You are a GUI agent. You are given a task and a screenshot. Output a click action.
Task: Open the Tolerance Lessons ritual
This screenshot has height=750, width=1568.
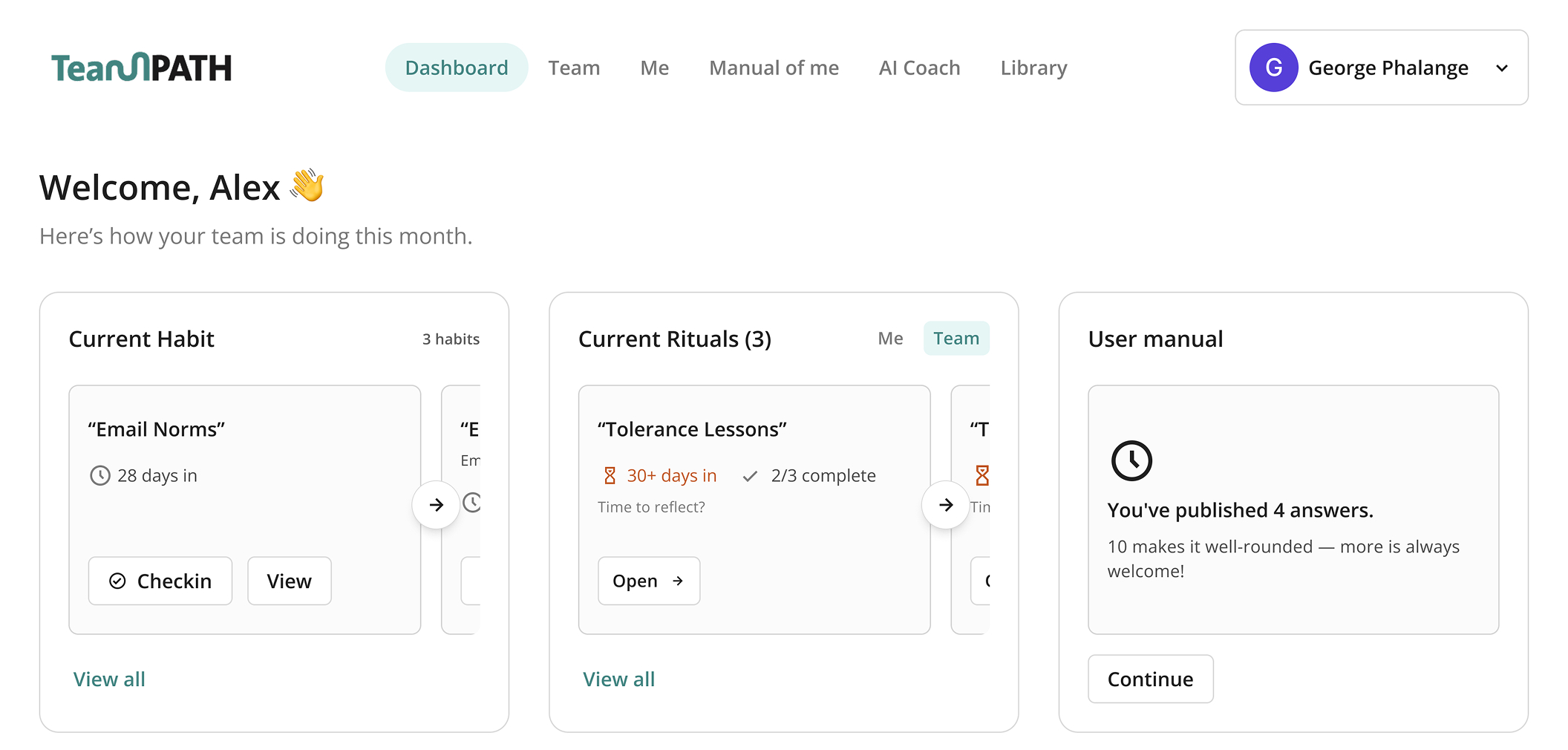(x=648, y=581)
